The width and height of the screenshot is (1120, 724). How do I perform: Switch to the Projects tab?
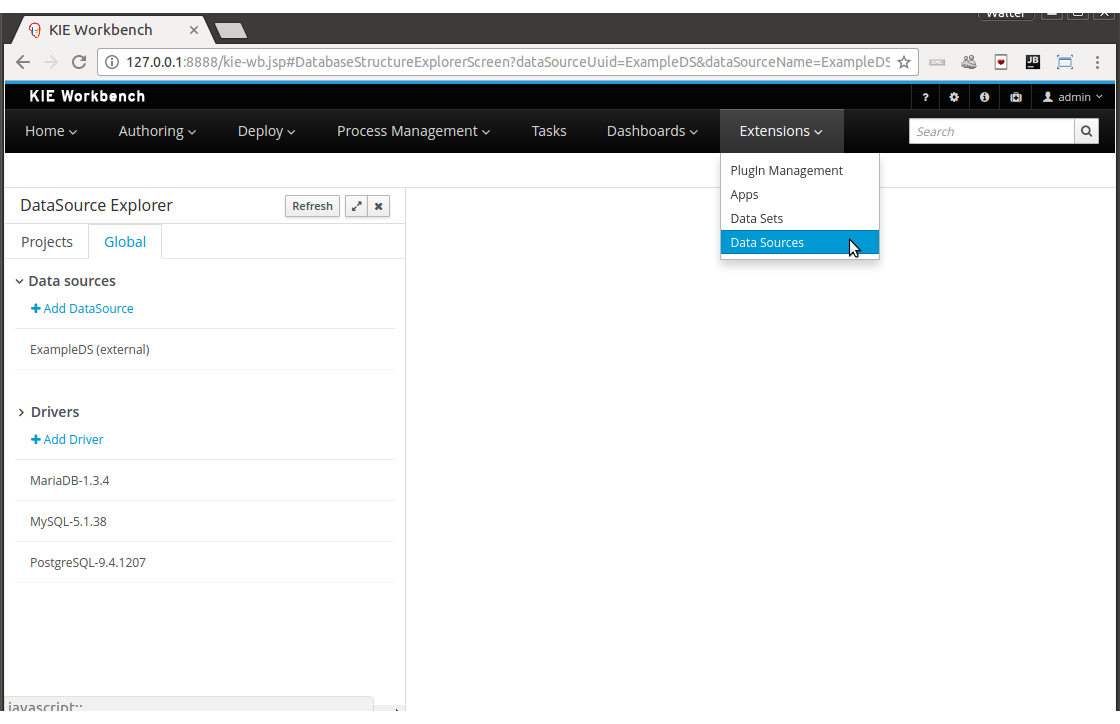tap(47, 241)
